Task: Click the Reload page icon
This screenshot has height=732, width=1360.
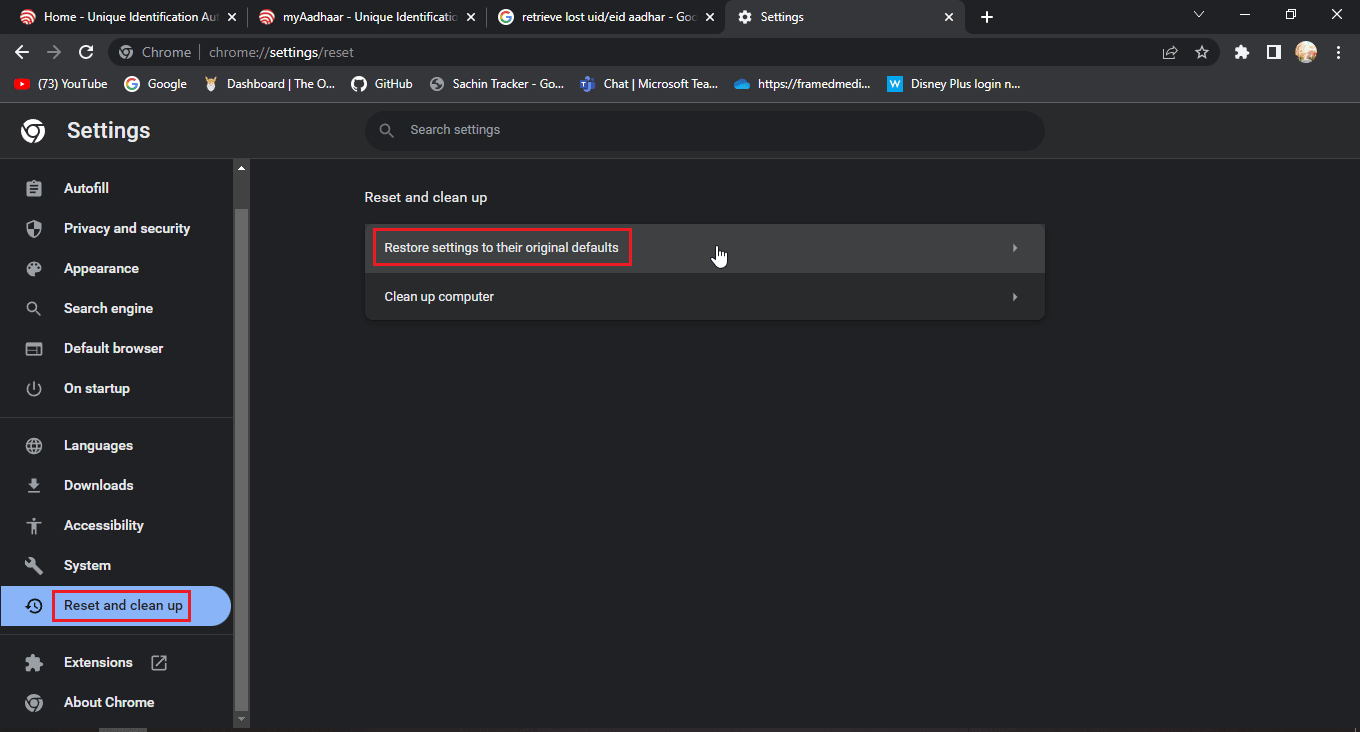Action: (86, 53)
